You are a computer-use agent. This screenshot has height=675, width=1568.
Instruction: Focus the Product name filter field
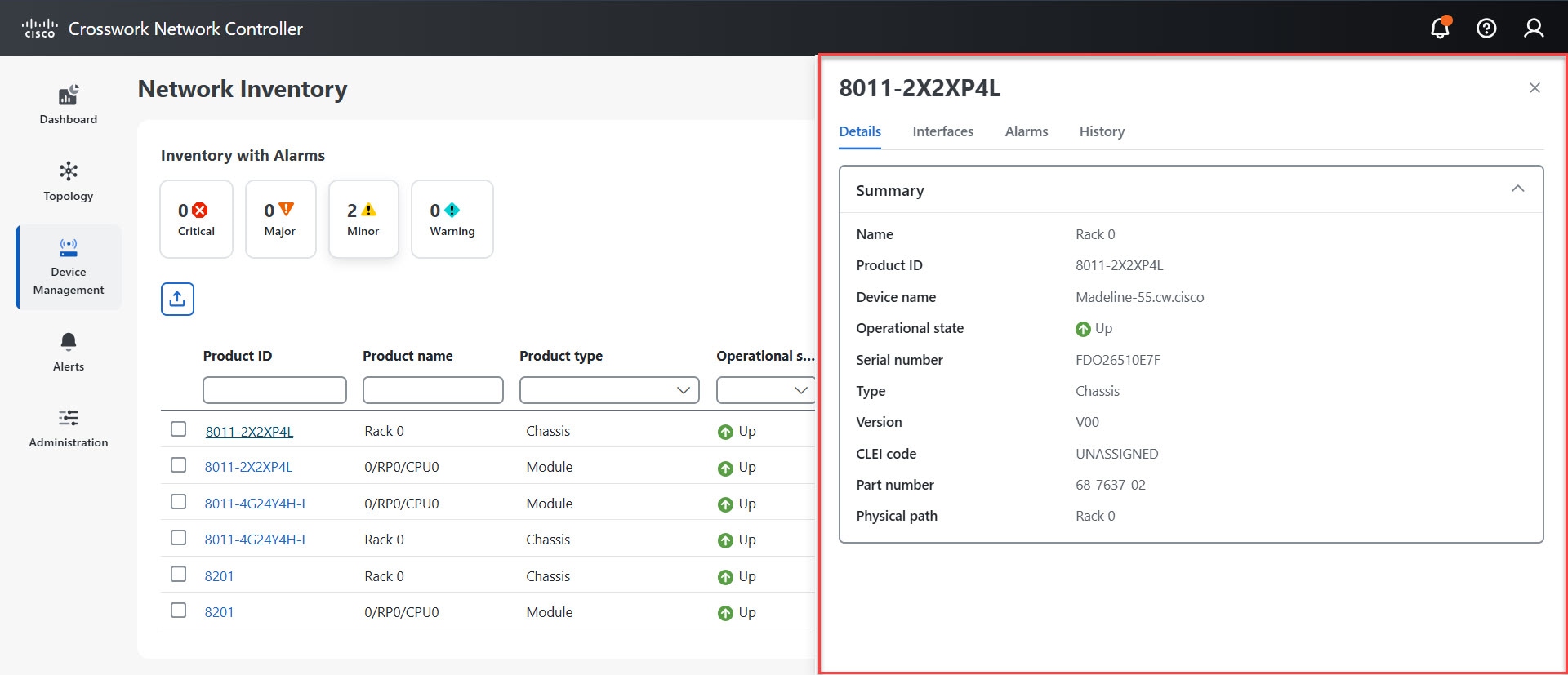click(x=433, y=390)
